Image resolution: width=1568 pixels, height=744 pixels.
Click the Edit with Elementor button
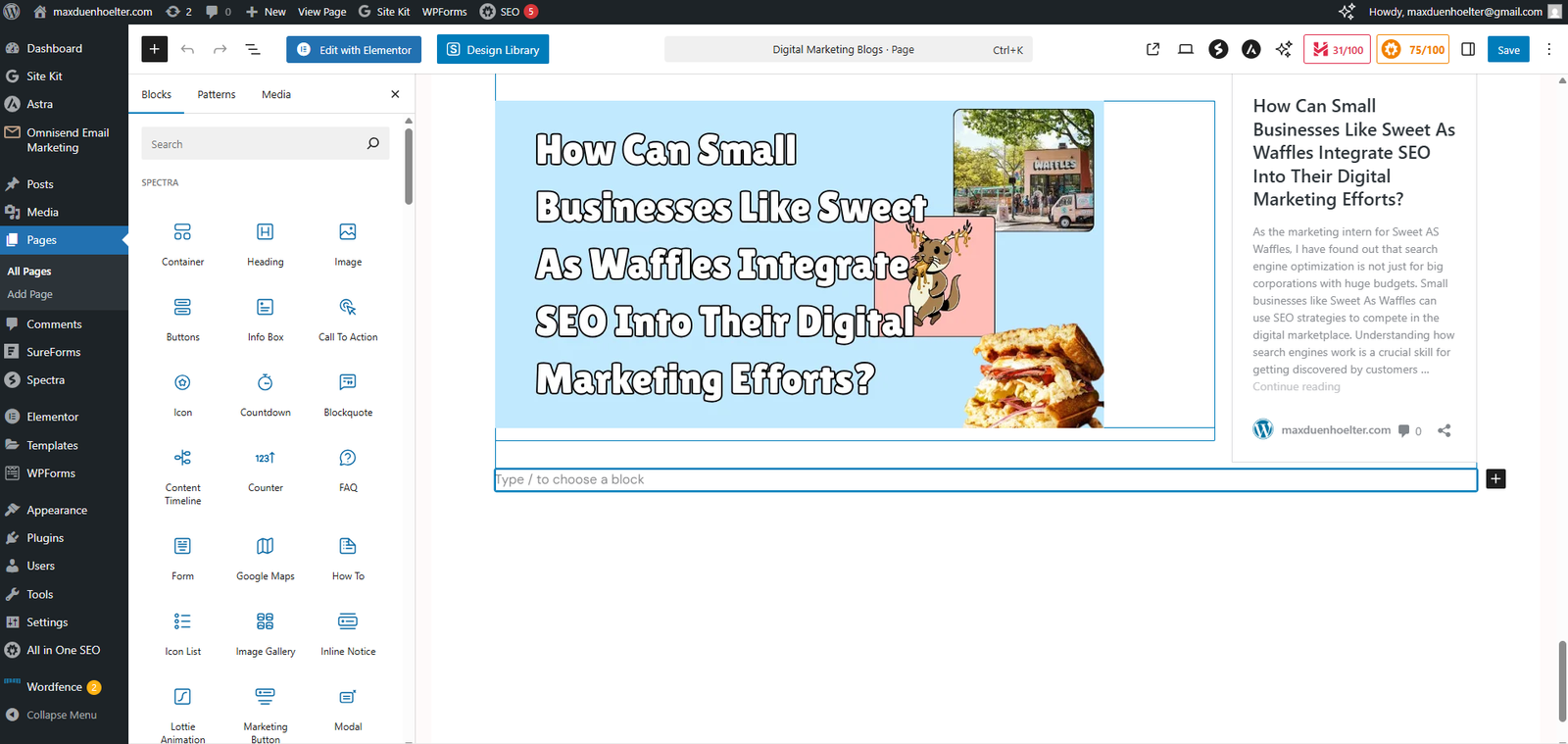point(354,49)
